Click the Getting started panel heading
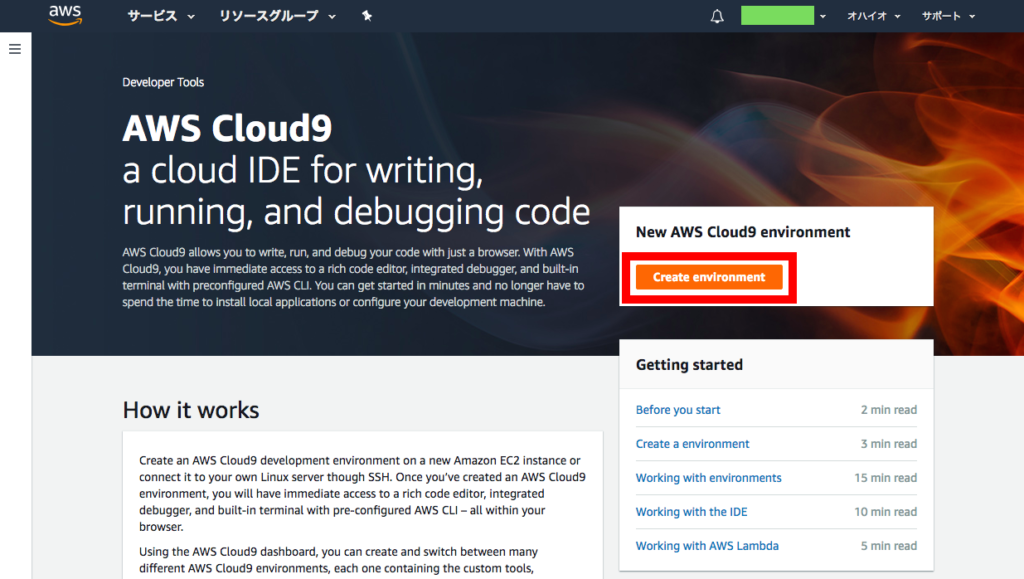Screen dimensions: 1024x579 [x=689, y=365]
